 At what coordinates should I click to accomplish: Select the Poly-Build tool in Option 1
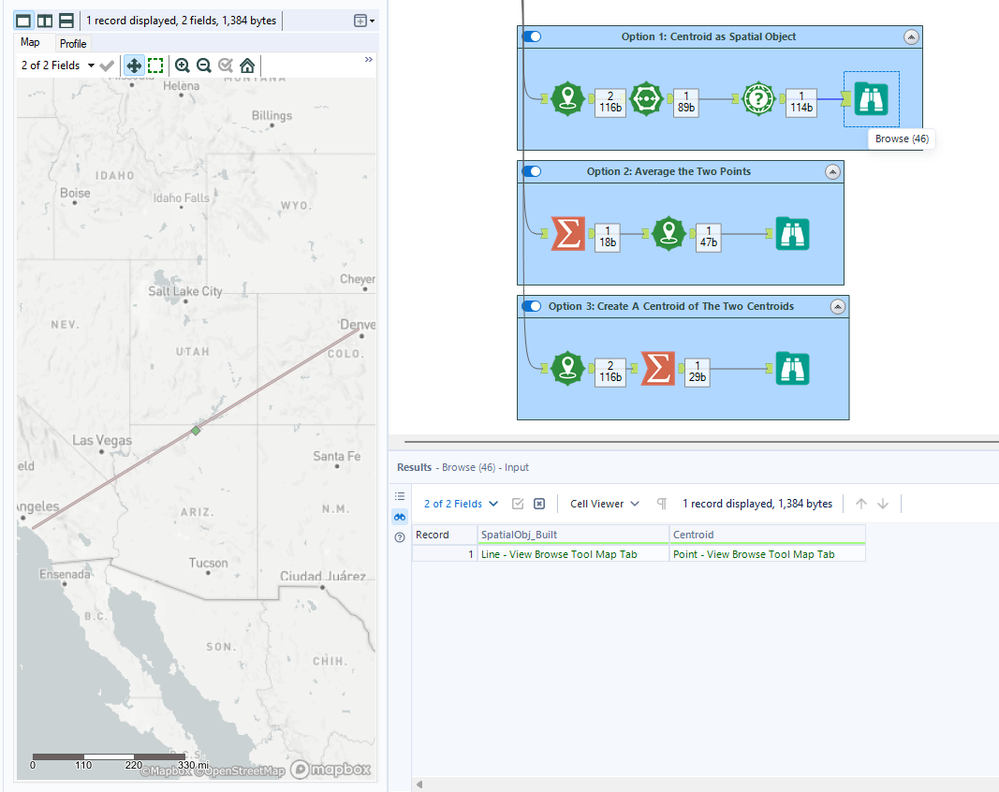[x=647, y=99]
